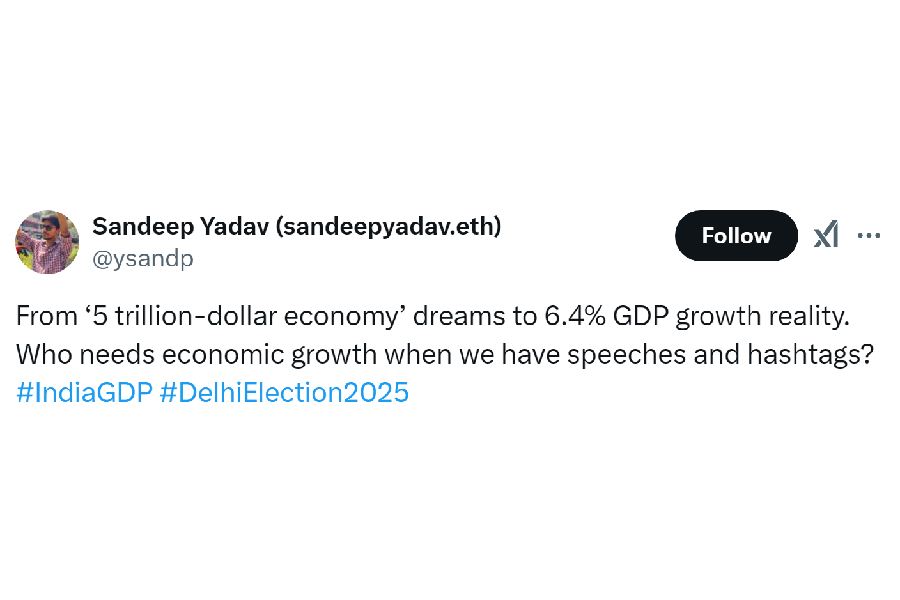The image size is (900, 600).
Task: Click Sandeep Yadav's profile picture
Action: 47,242
